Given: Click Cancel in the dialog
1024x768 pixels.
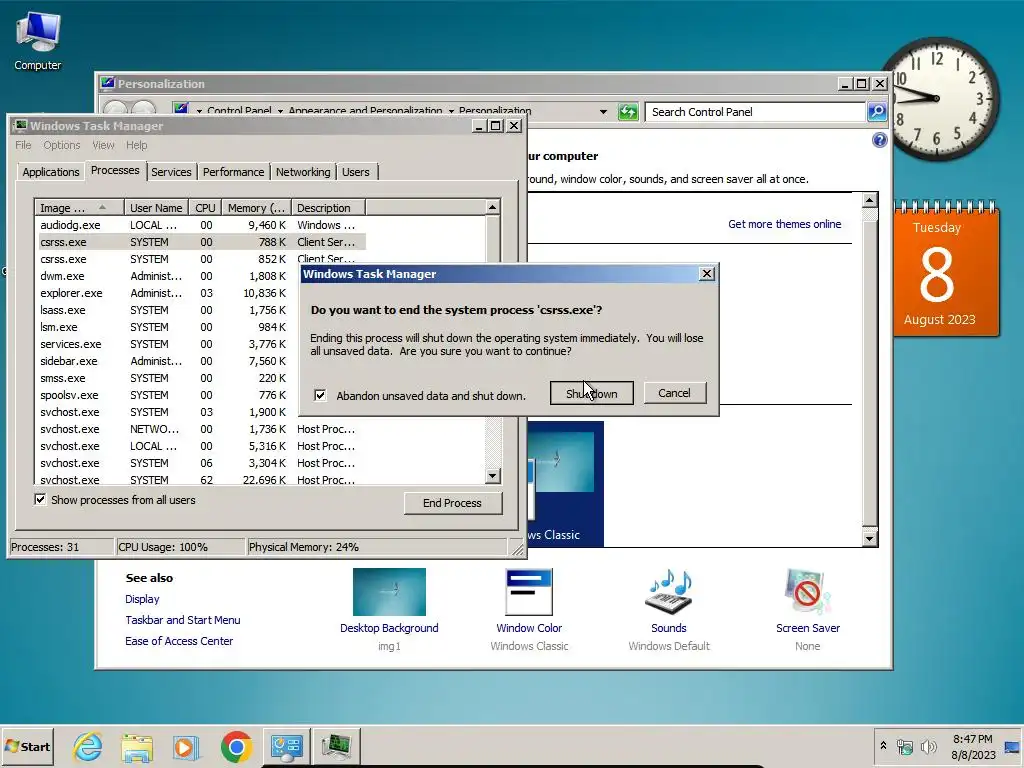Looking at the screenshot, I should coord(675,392).
